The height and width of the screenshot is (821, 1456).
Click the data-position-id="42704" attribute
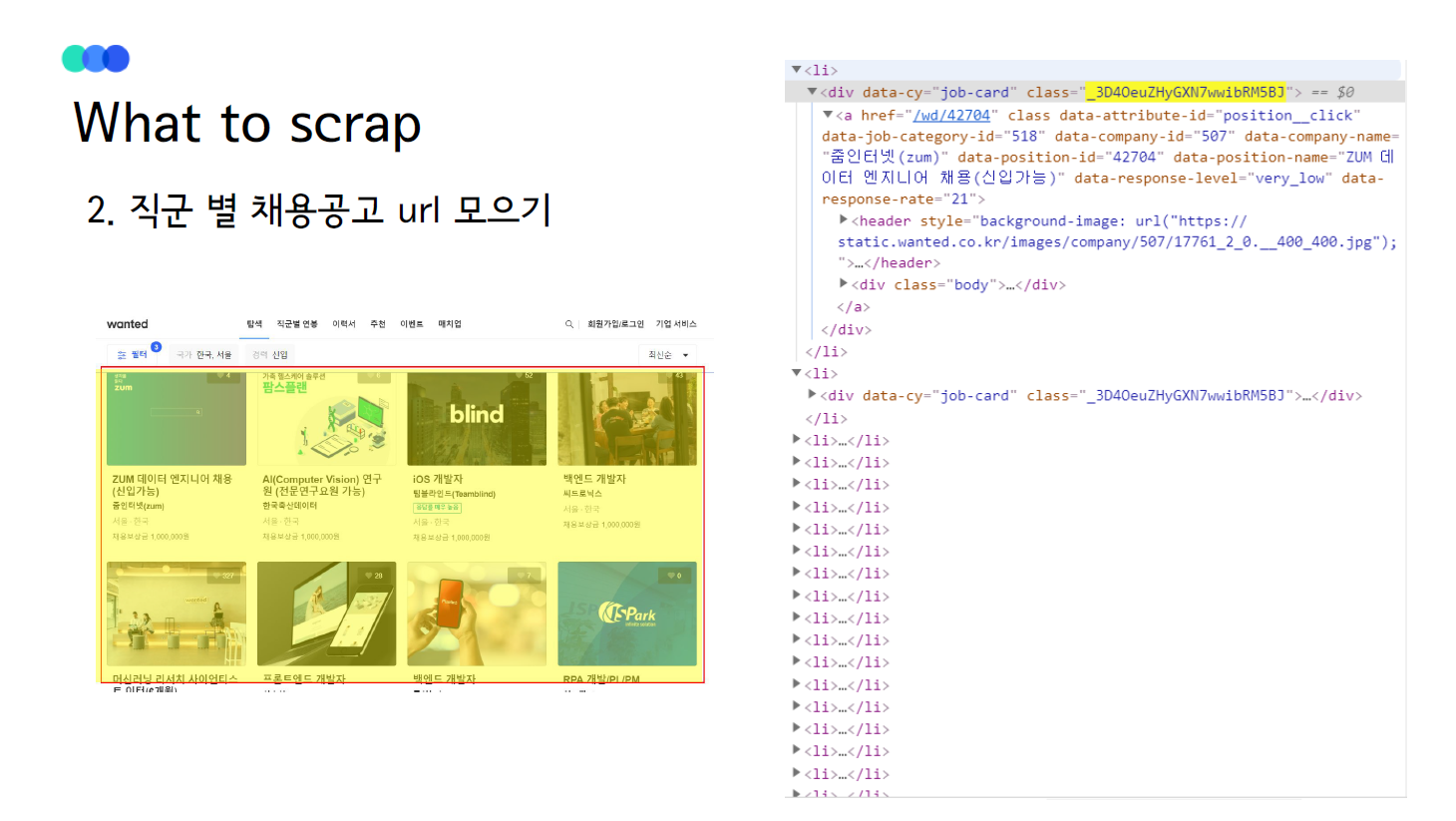click(x=1061, y=158)
